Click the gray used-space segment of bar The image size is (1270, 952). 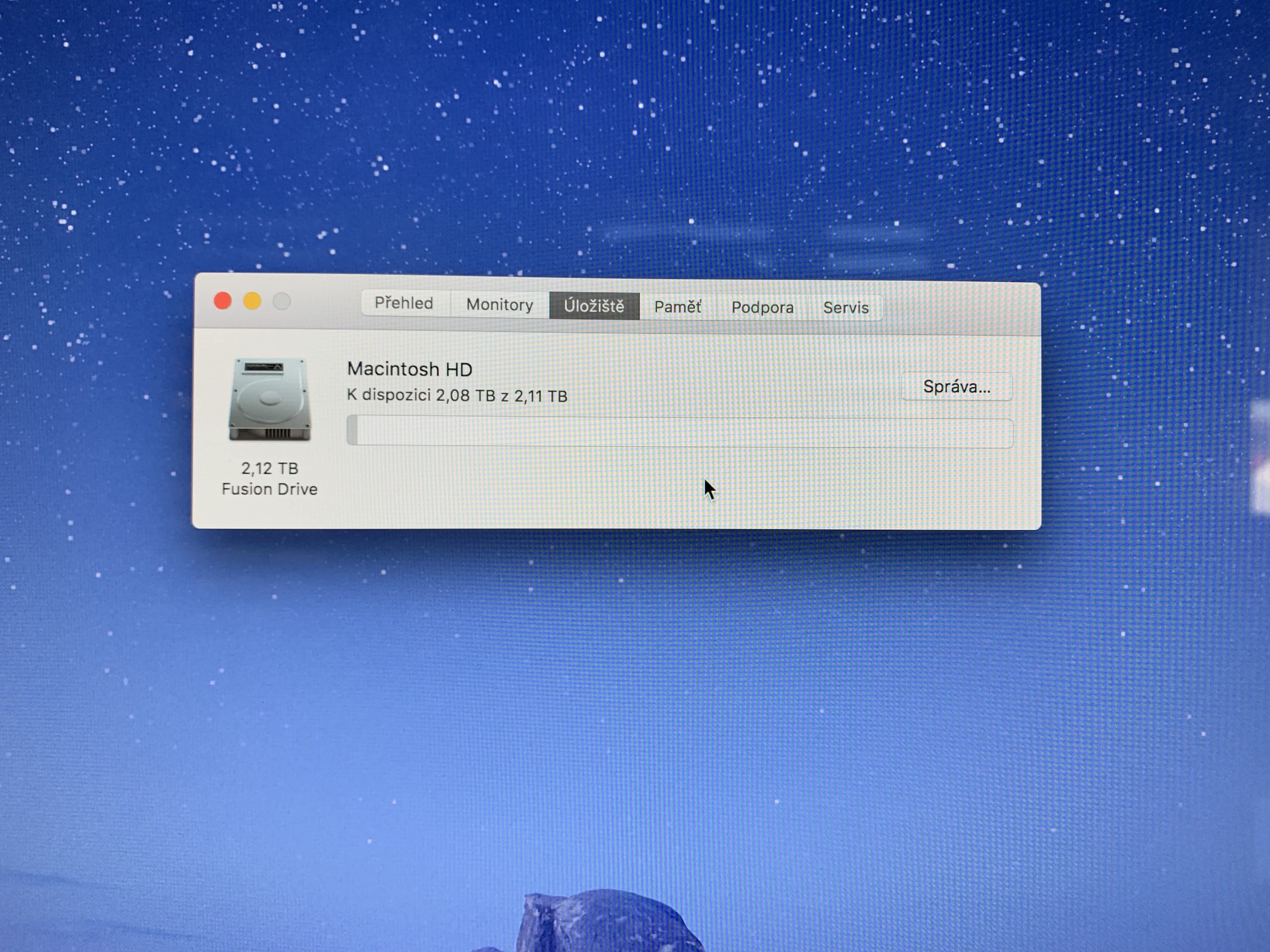[x=352, y=430]
